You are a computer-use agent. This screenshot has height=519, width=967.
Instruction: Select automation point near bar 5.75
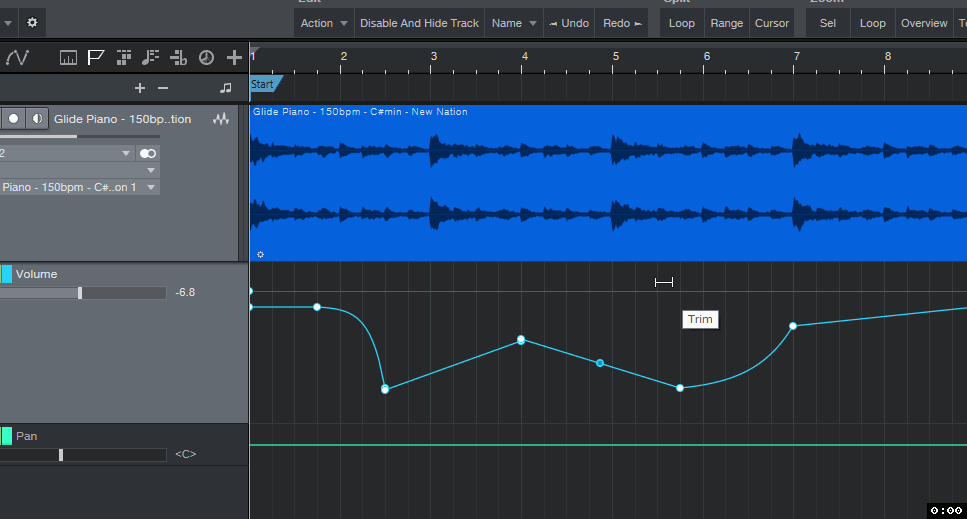pyautogui.click(x=680, y=388)
